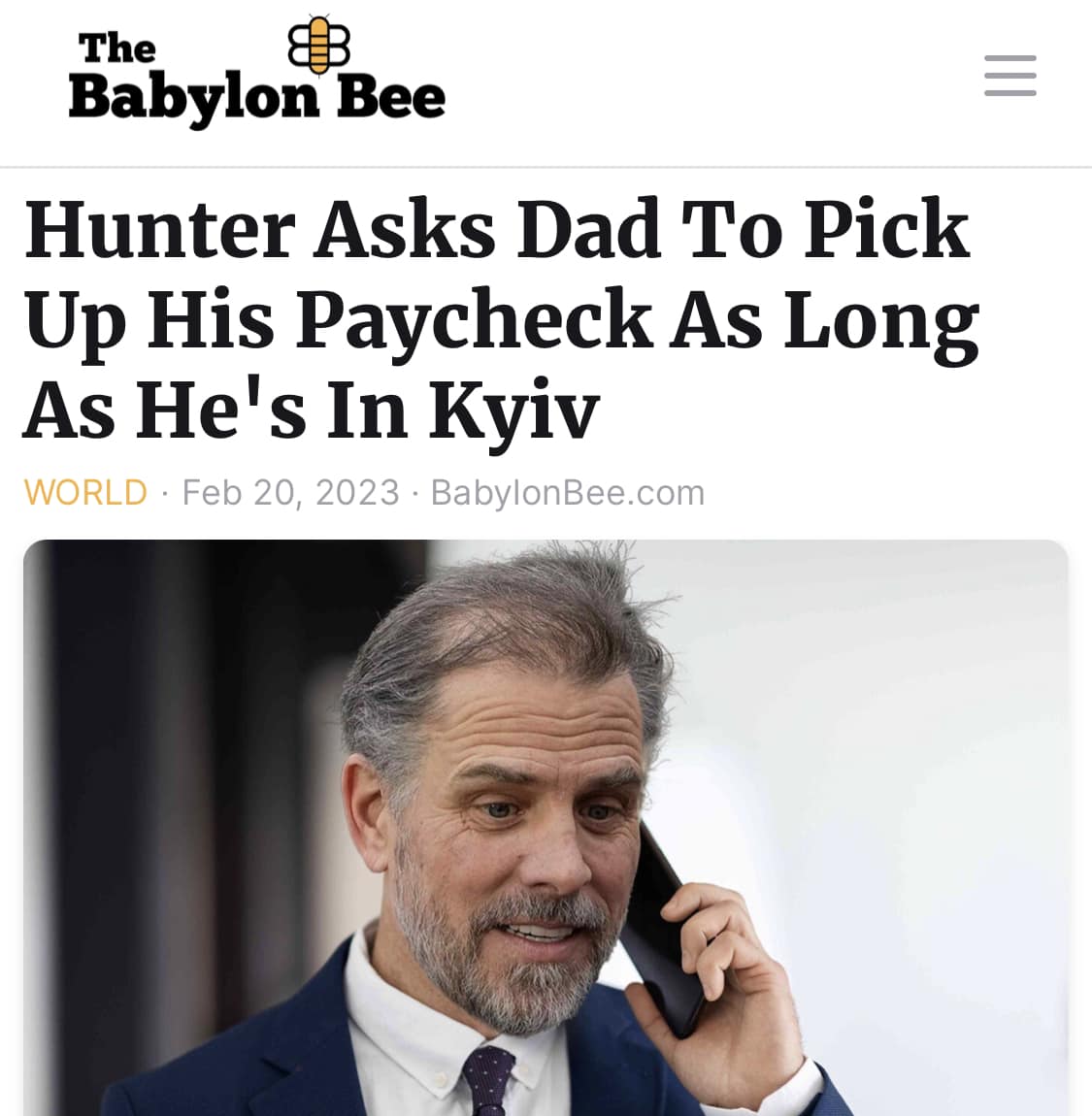Viewport: 1092px width, 1116px height.
Task: Click 'The' in the site logo
Action: (116, 48)
